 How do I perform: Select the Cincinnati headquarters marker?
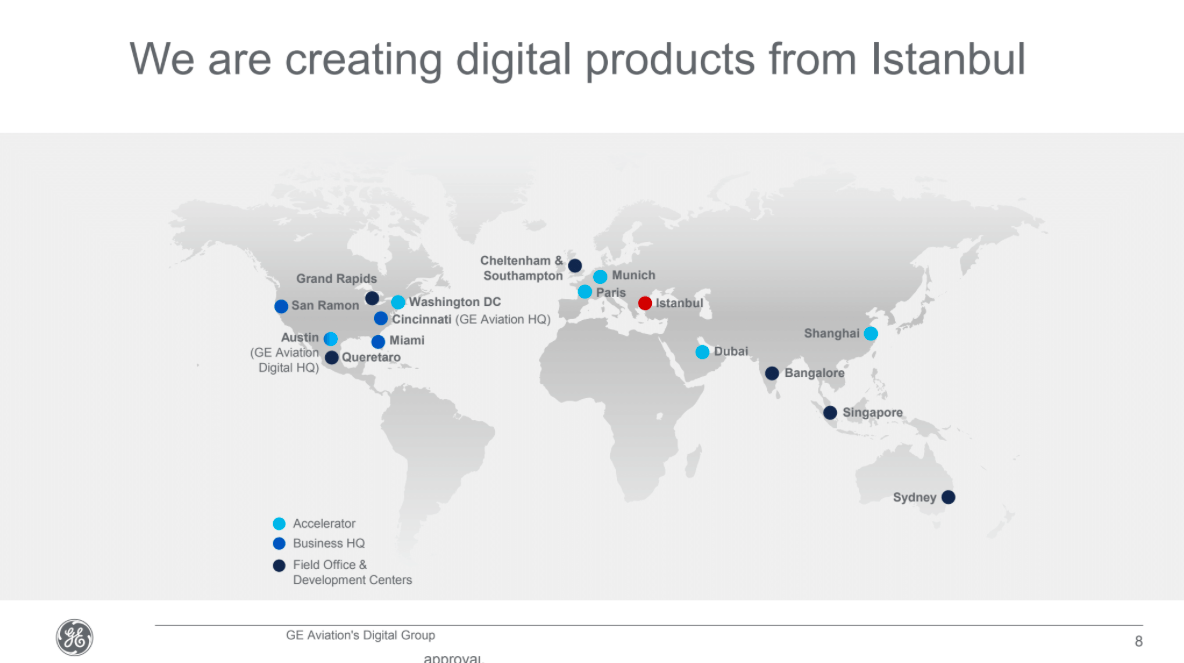pos(381,319)
